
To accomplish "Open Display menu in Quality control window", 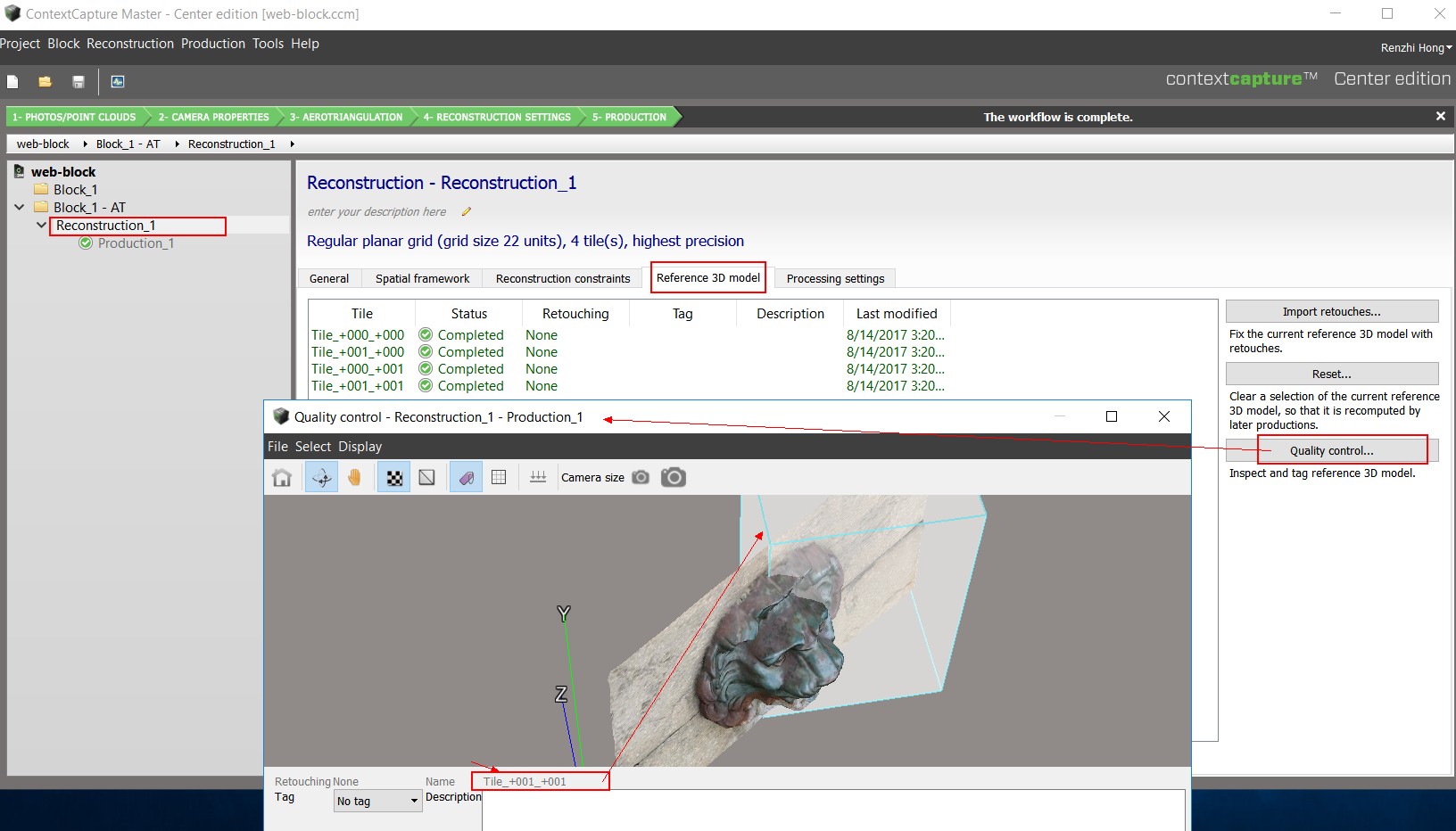I will click(x=360, y=447).
